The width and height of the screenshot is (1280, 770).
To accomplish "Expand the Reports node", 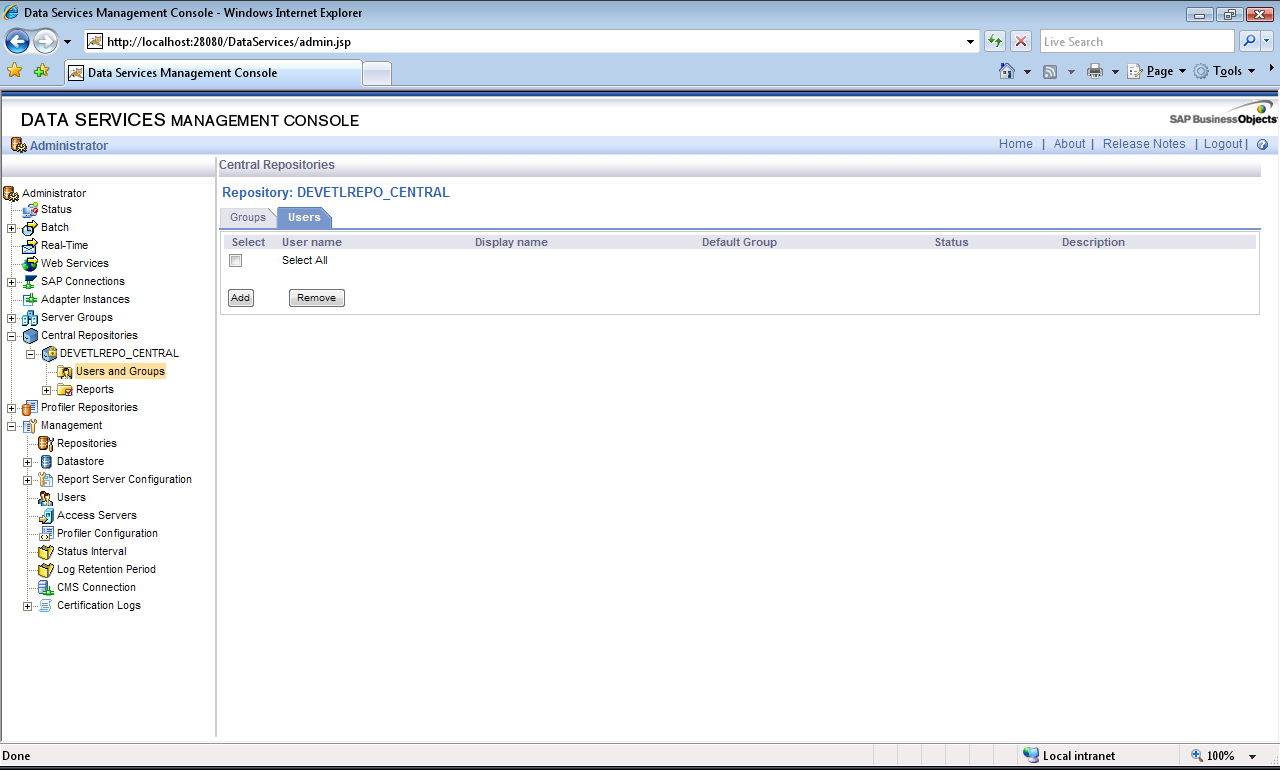I will pyautogui.click(x=46, y=390).
